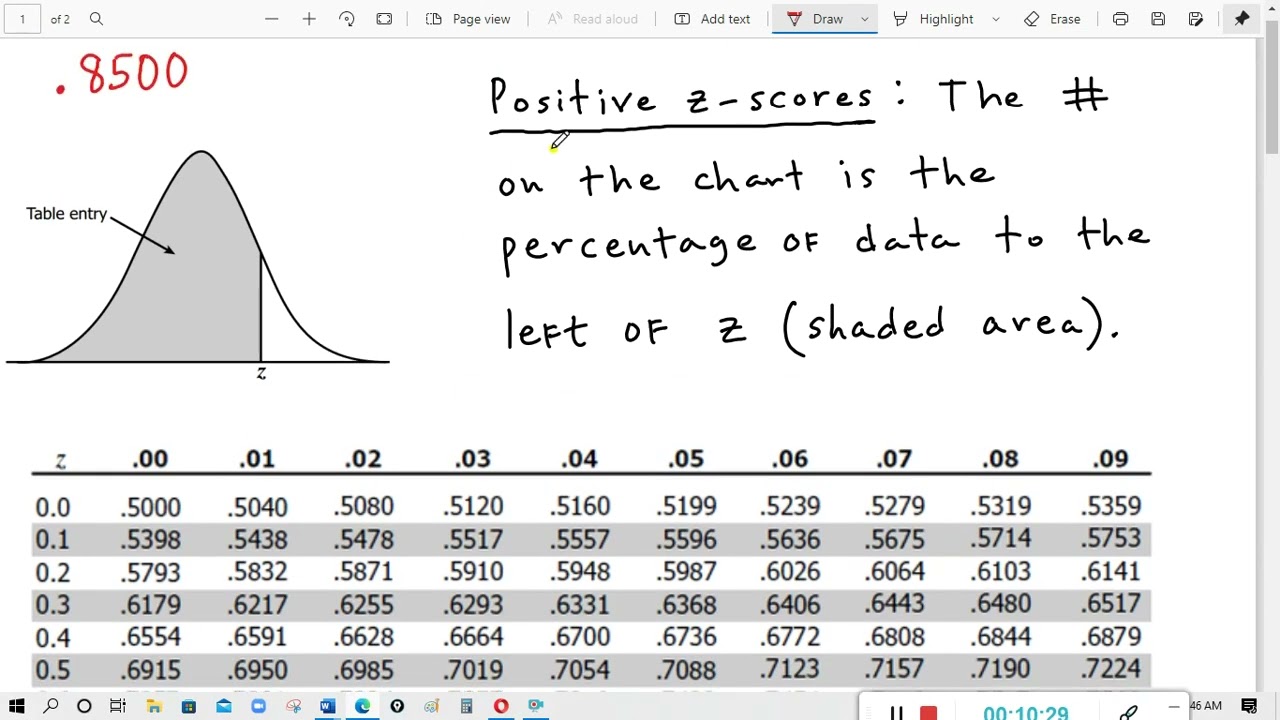1280x720 pixels.
Task: Click table value .6915 in row 0.5
Action: tap(151, 669)
